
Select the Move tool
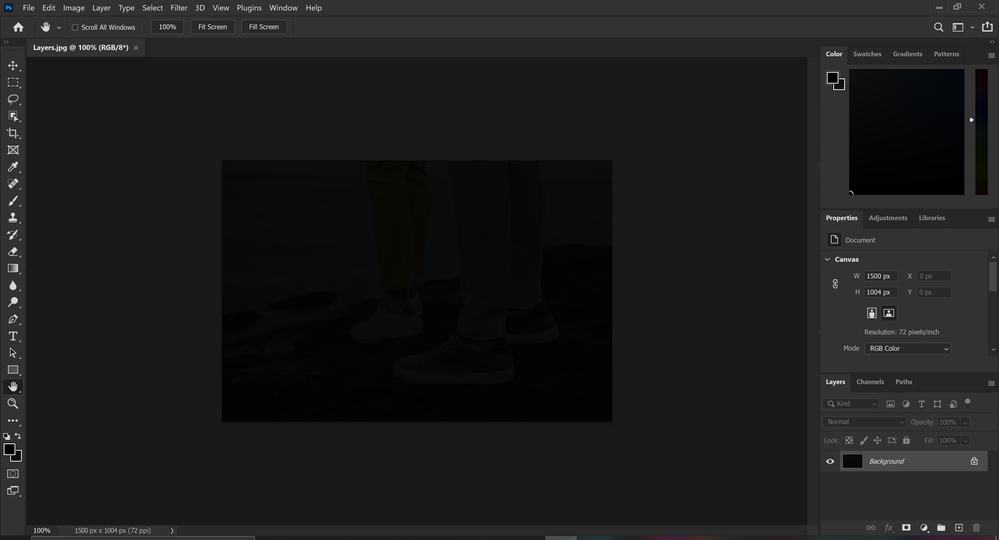[13, 66]
